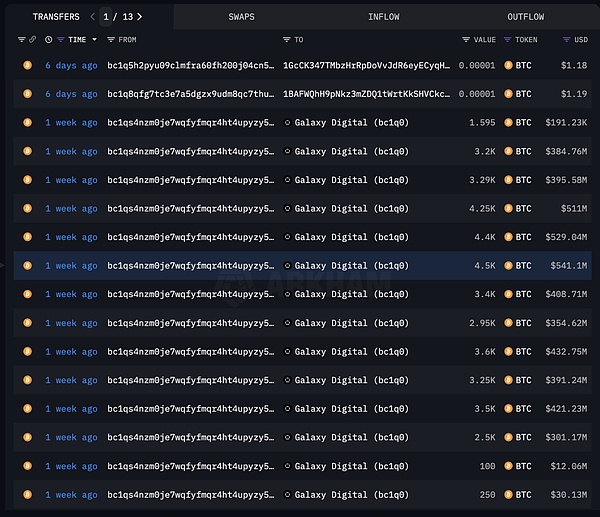Open the OUTFLOW tab
Screen dimensions: 600x517
click(525, 16)
